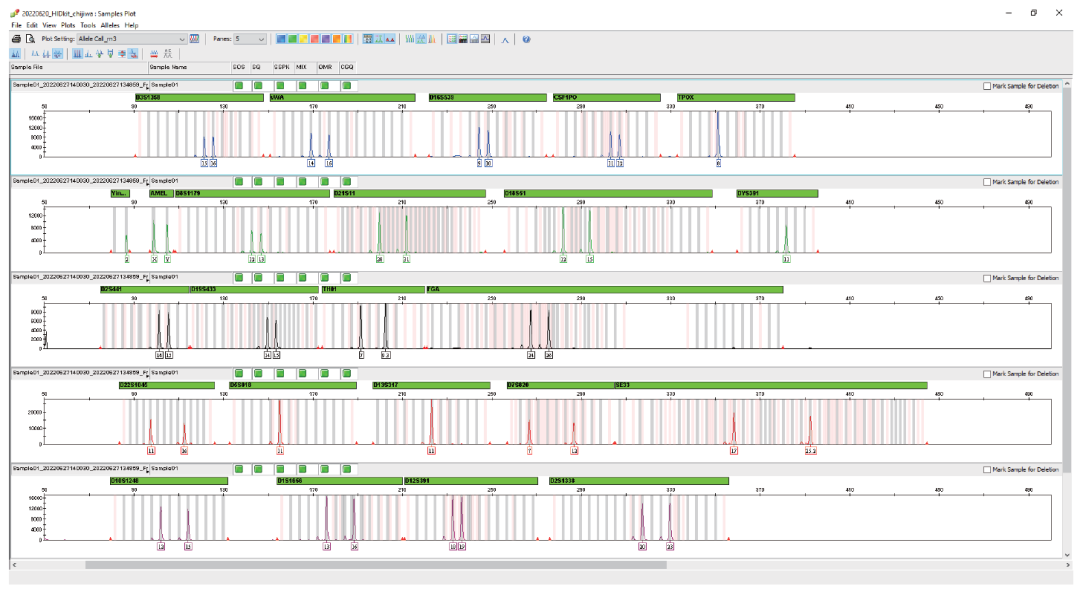
Task: Click the AMEL marker header bar
Action: (x=160, y=193)
